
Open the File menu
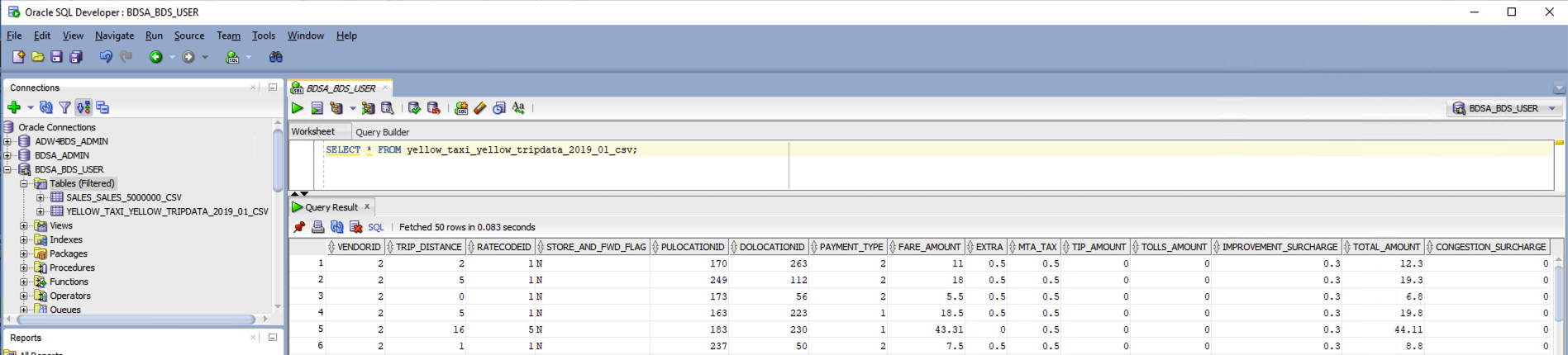coord(14,35)
